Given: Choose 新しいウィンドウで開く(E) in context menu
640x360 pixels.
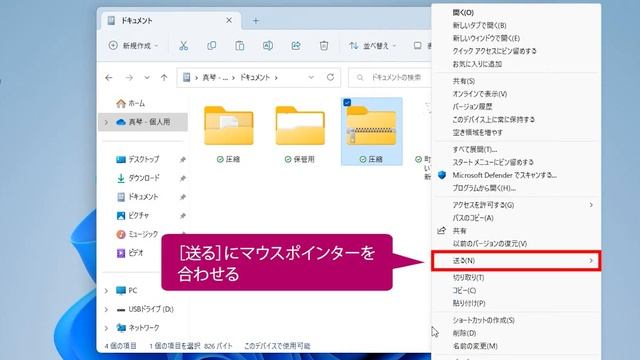Looking at the screenshot, I should tap(486, 38).
